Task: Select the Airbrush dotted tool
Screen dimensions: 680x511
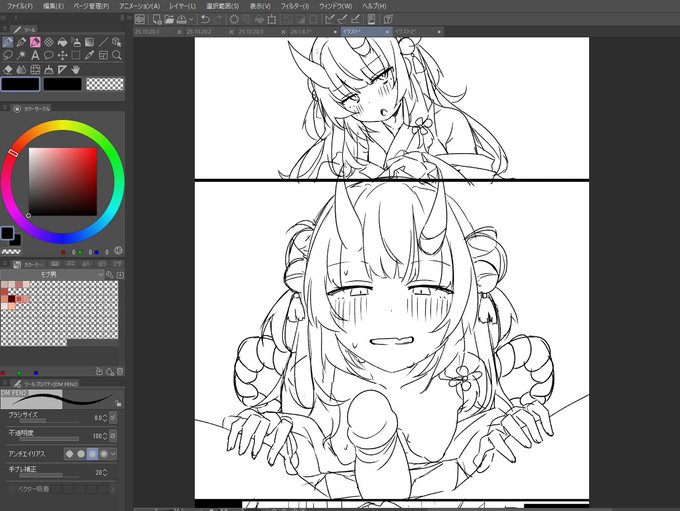Action: [x=49, y=42]
